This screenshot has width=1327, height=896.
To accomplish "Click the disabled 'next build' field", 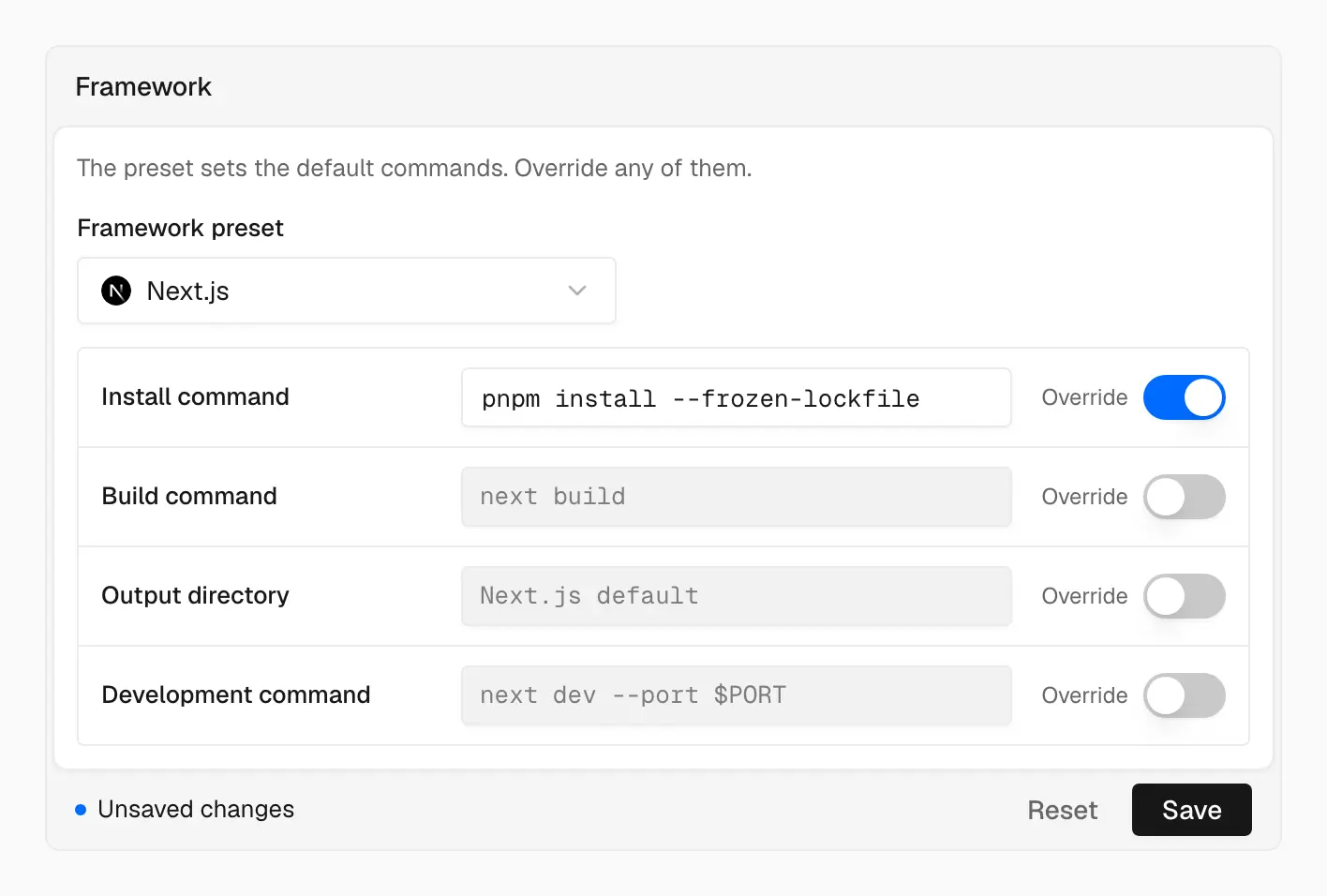I will point(737,497).
